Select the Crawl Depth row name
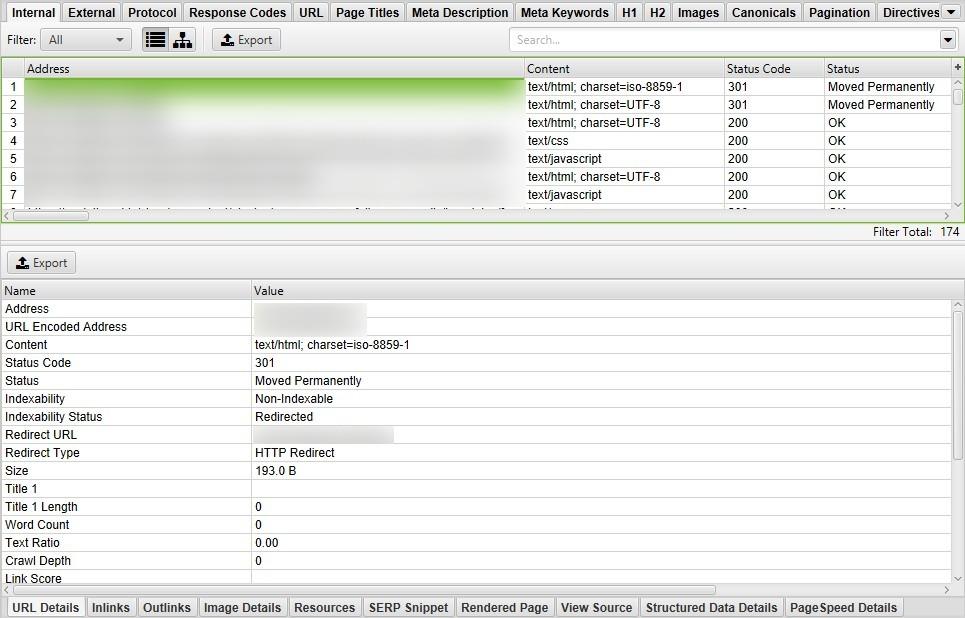 [38, 561]
